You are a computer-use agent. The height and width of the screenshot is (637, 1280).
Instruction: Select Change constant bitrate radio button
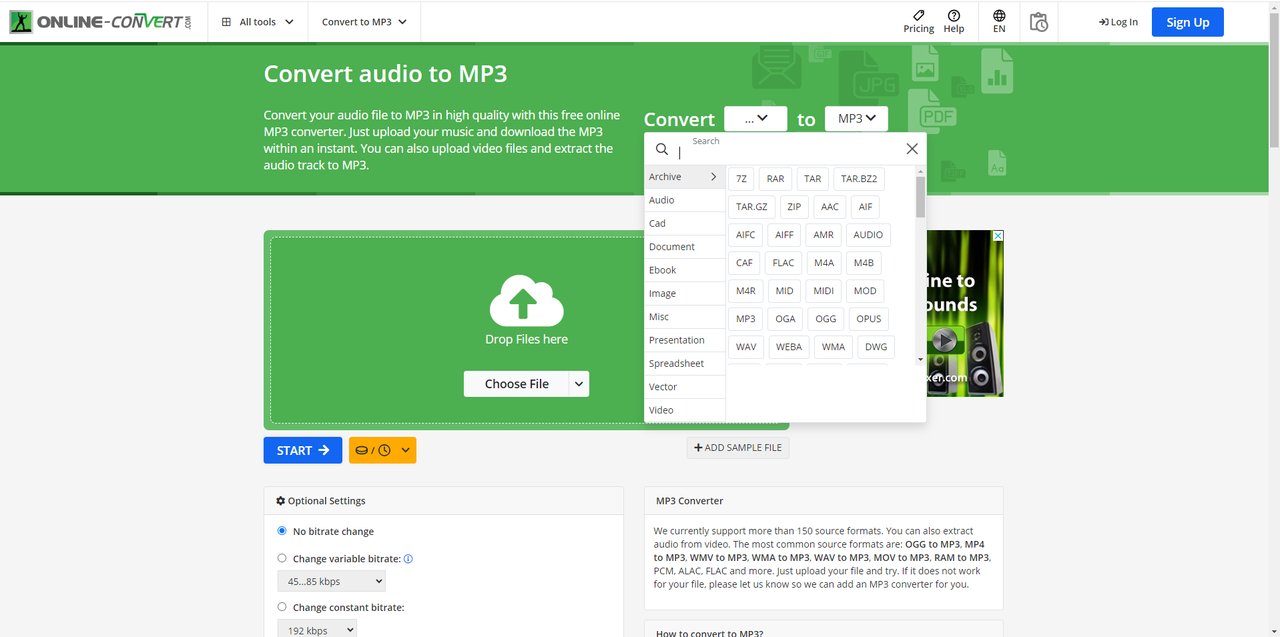coord(282,607)
